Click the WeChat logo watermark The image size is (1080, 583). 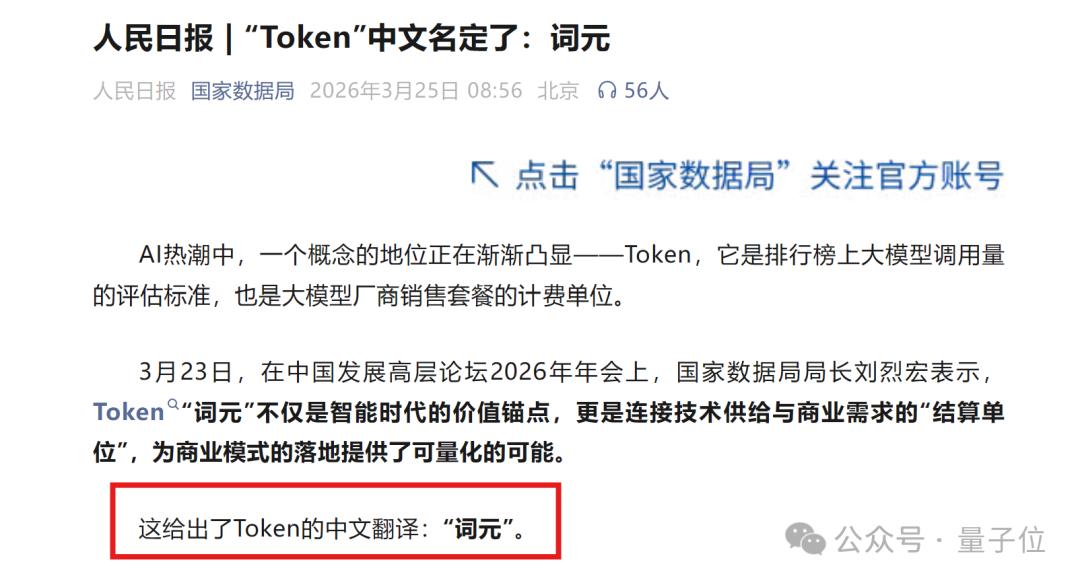coord(805,538)
